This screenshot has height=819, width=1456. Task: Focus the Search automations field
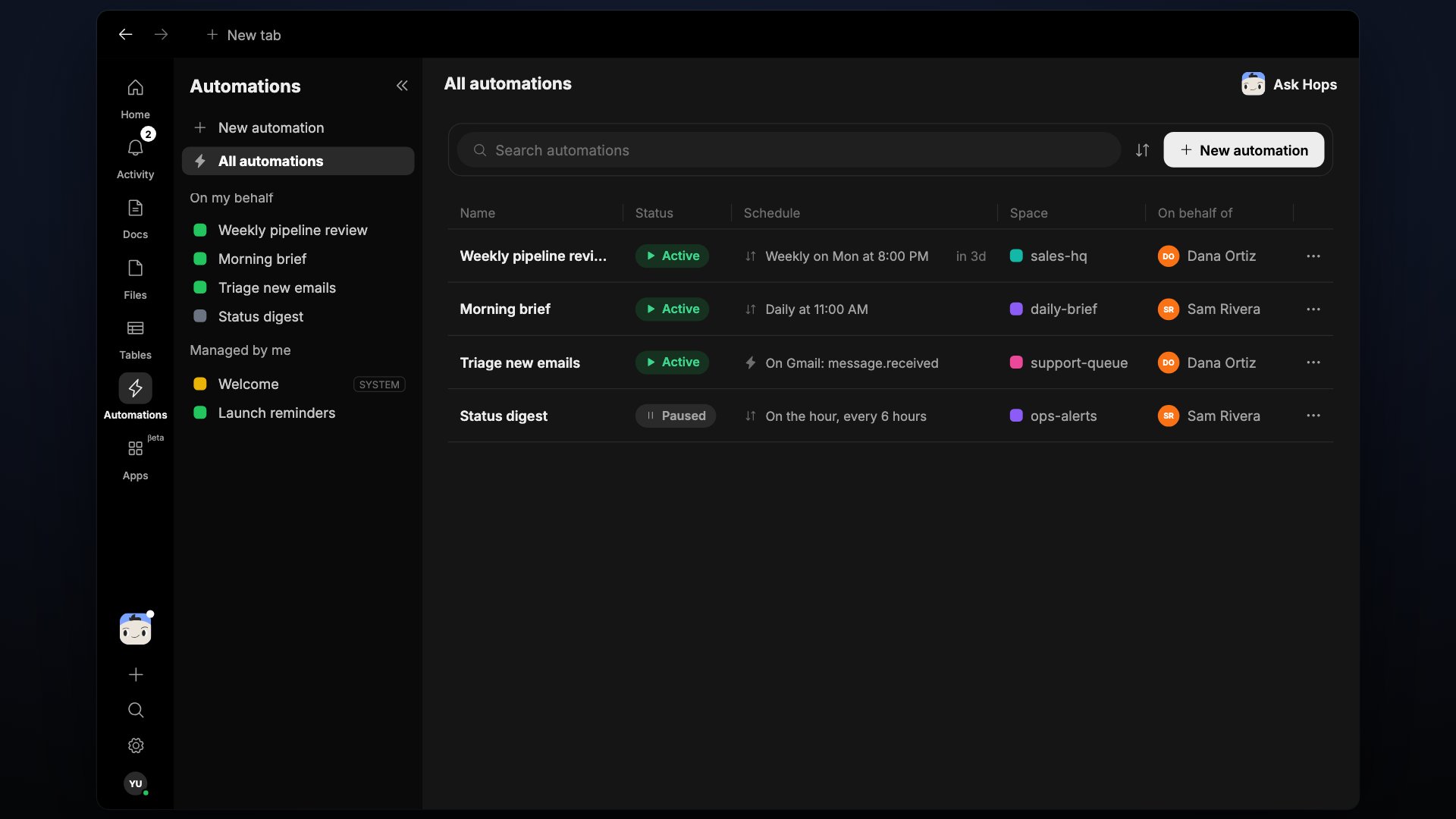[789, 150]
